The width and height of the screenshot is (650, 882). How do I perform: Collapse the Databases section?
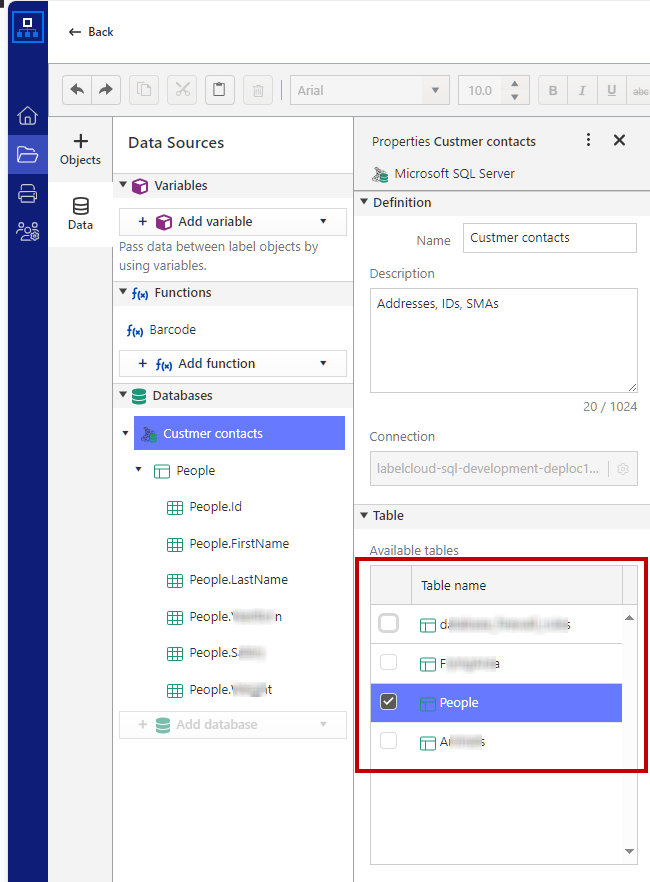tap(123, 396)
